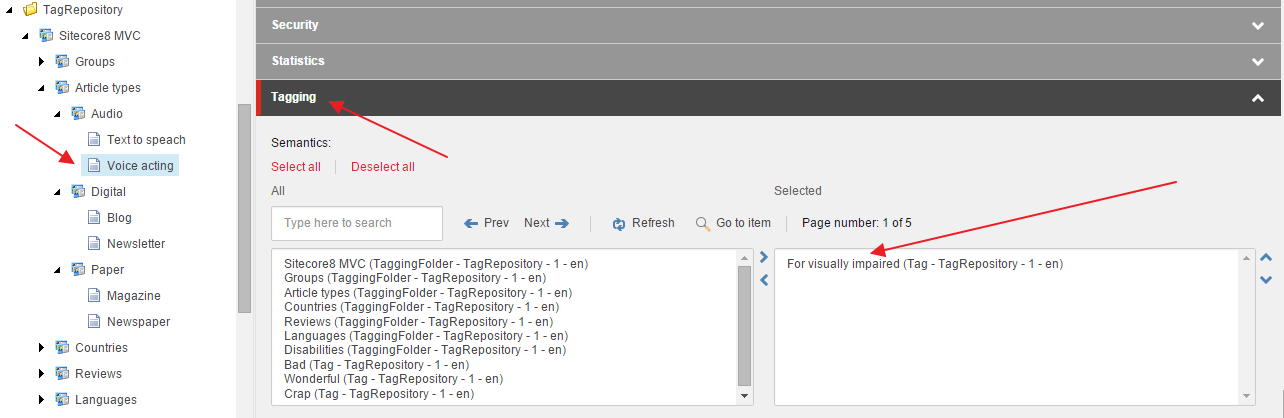Click the Sitecore8 MVC folder icon
Screen dimensions: 1284x418
[x=45, y=36]
